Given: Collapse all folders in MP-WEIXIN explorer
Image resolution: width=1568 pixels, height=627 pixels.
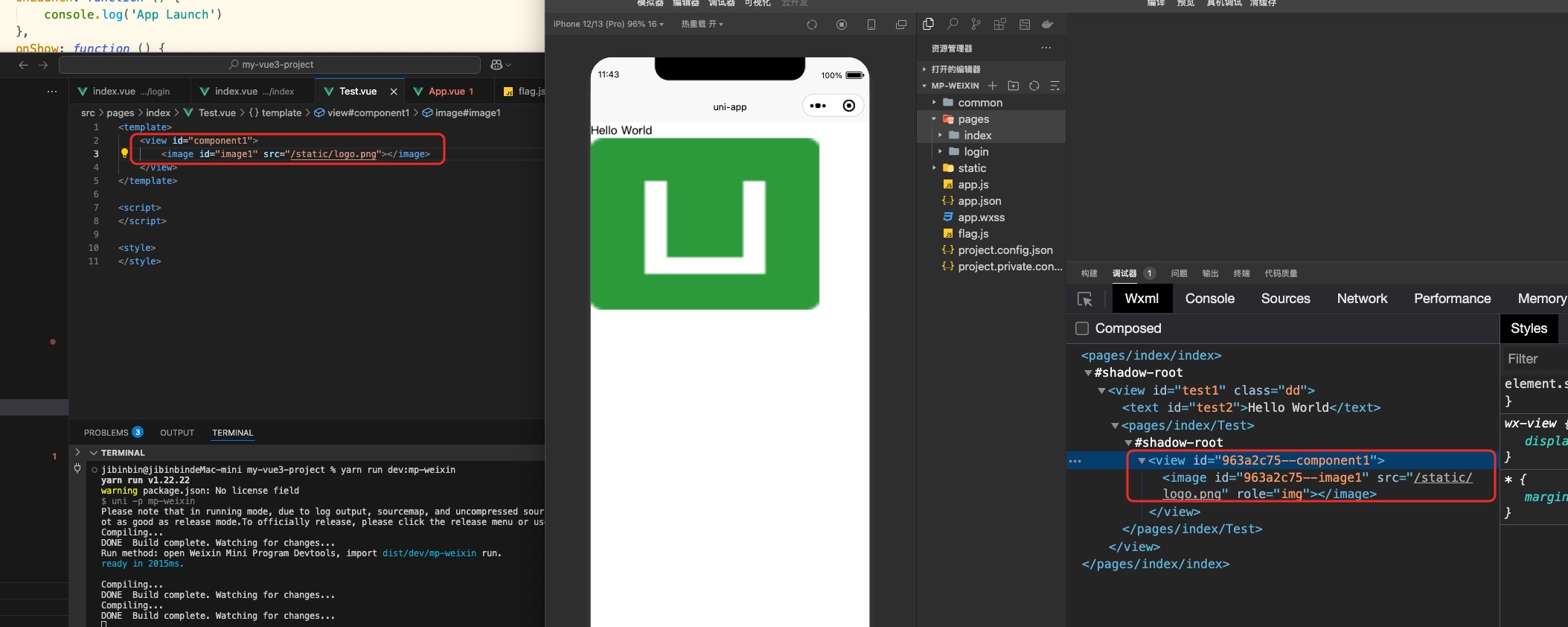Looking at the screenshot, I should coord(1055,86).
